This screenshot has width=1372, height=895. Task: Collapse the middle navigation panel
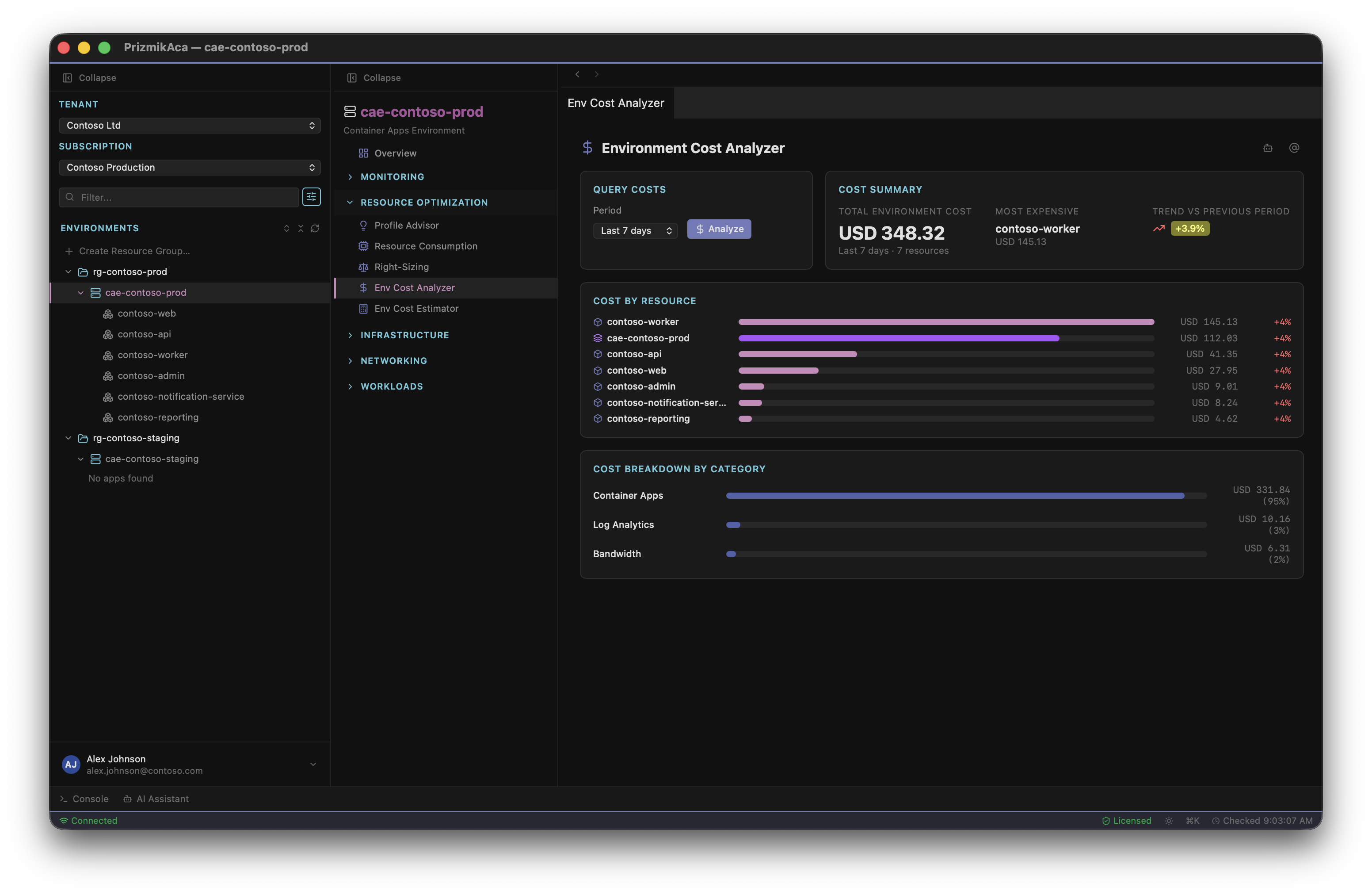pyautogui.click(x=374, y=78)
